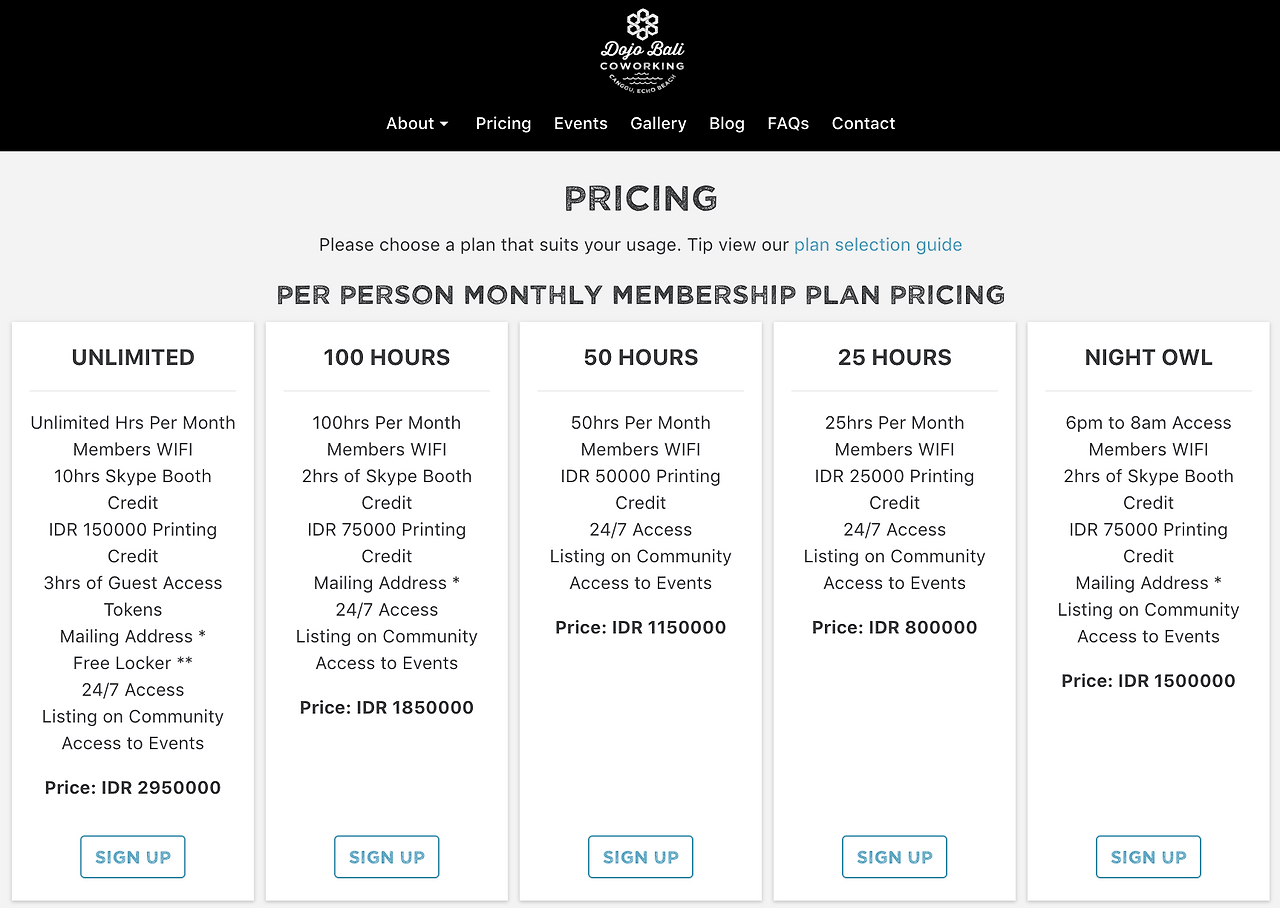
Task: Open the Gallery nav item
Action: tap(658, 123)
